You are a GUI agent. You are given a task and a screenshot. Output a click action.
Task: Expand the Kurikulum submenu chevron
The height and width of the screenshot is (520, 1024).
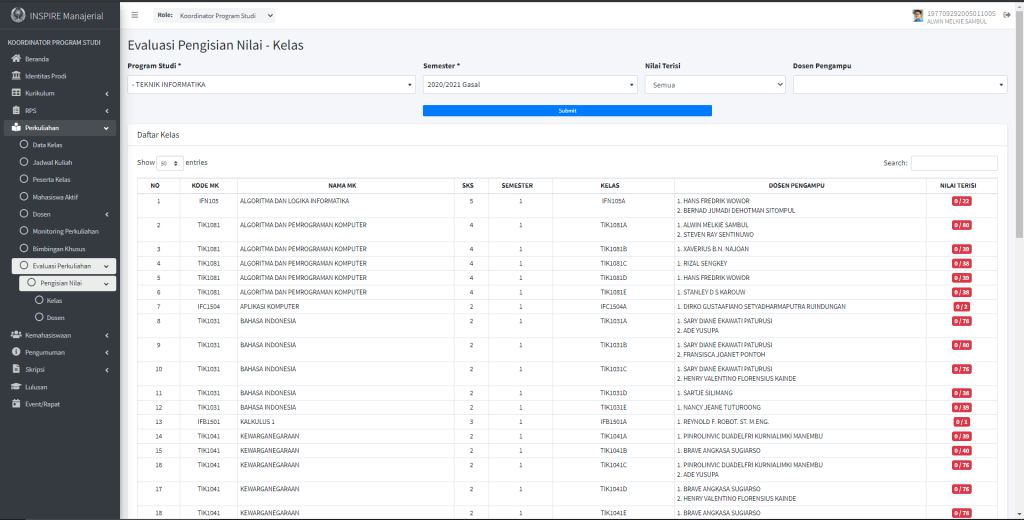106,93
